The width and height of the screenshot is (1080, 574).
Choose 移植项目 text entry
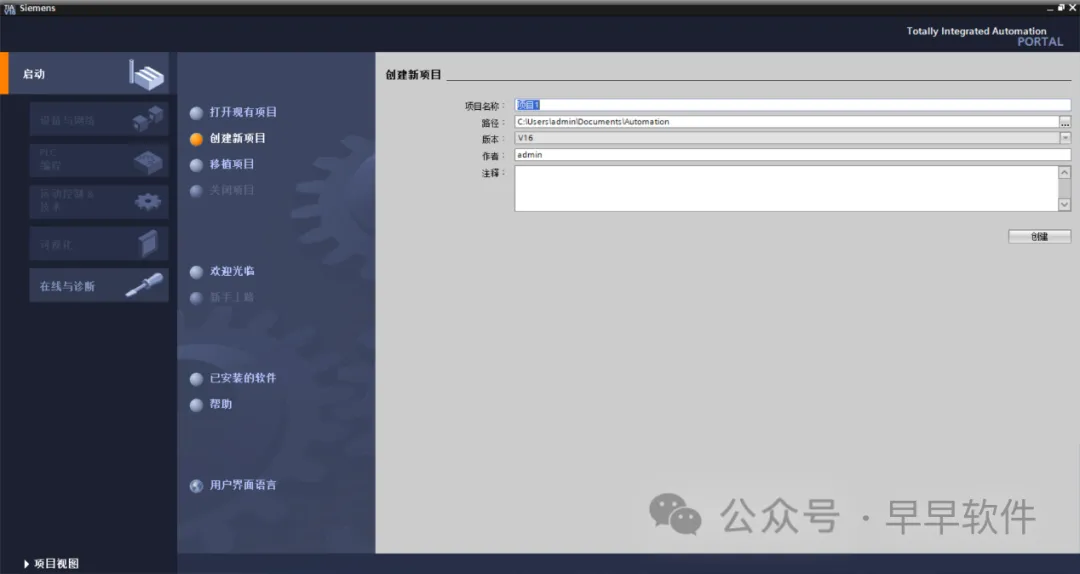[232, 164]
